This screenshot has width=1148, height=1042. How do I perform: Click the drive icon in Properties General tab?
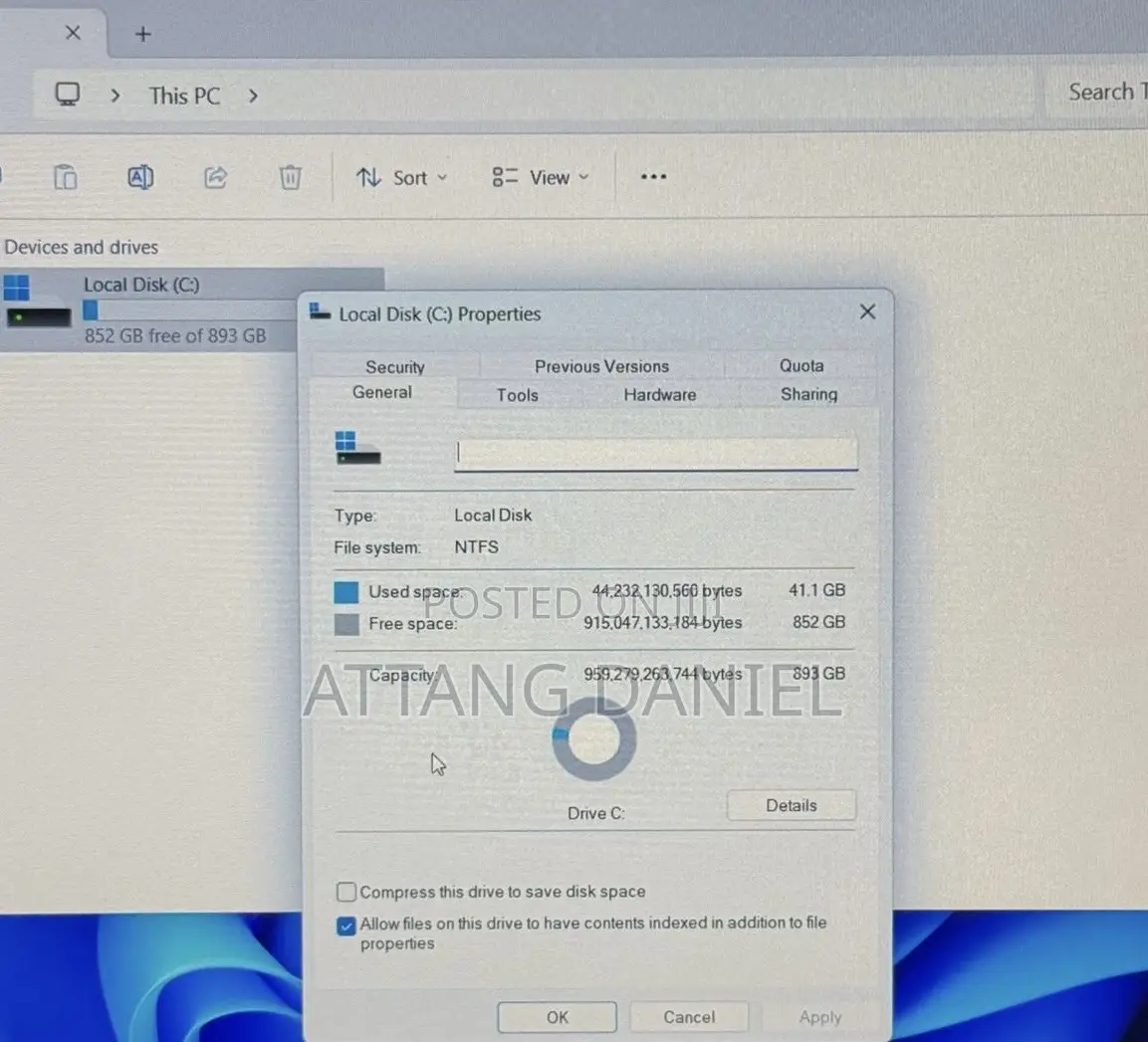[358, 448]
